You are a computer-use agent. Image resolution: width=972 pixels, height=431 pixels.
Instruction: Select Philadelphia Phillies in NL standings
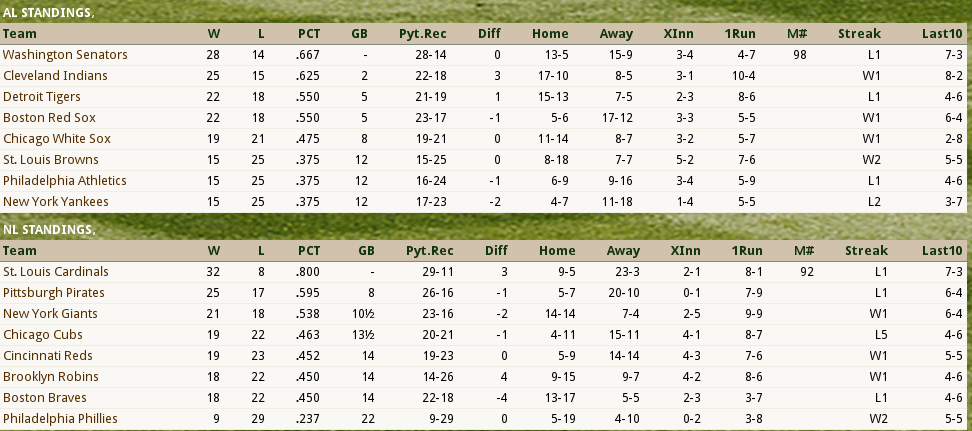[x=60, y=418]
